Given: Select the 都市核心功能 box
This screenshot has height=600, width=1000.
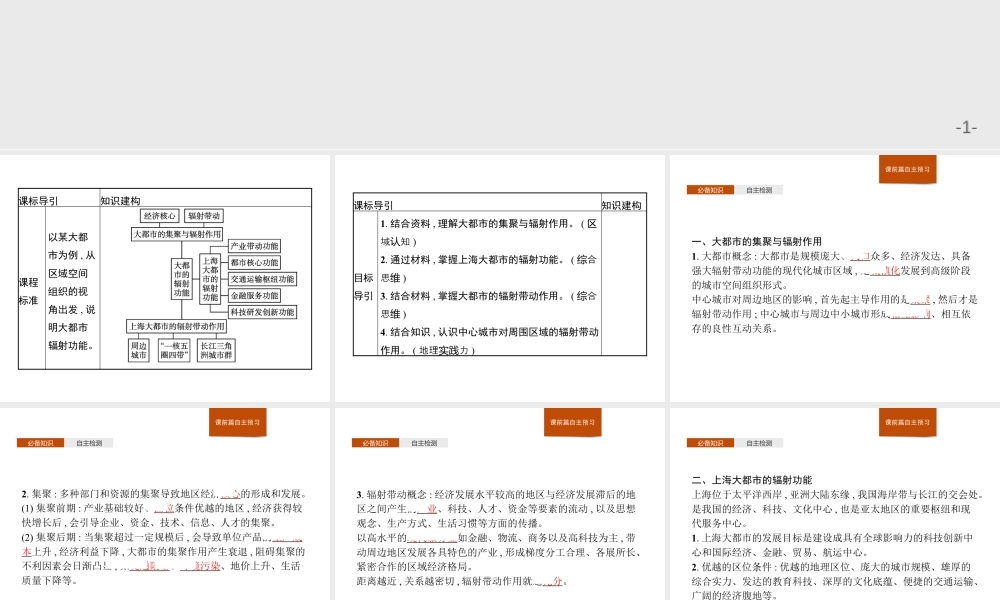Looking at the screenshot, I should click(x=255, y=263).
